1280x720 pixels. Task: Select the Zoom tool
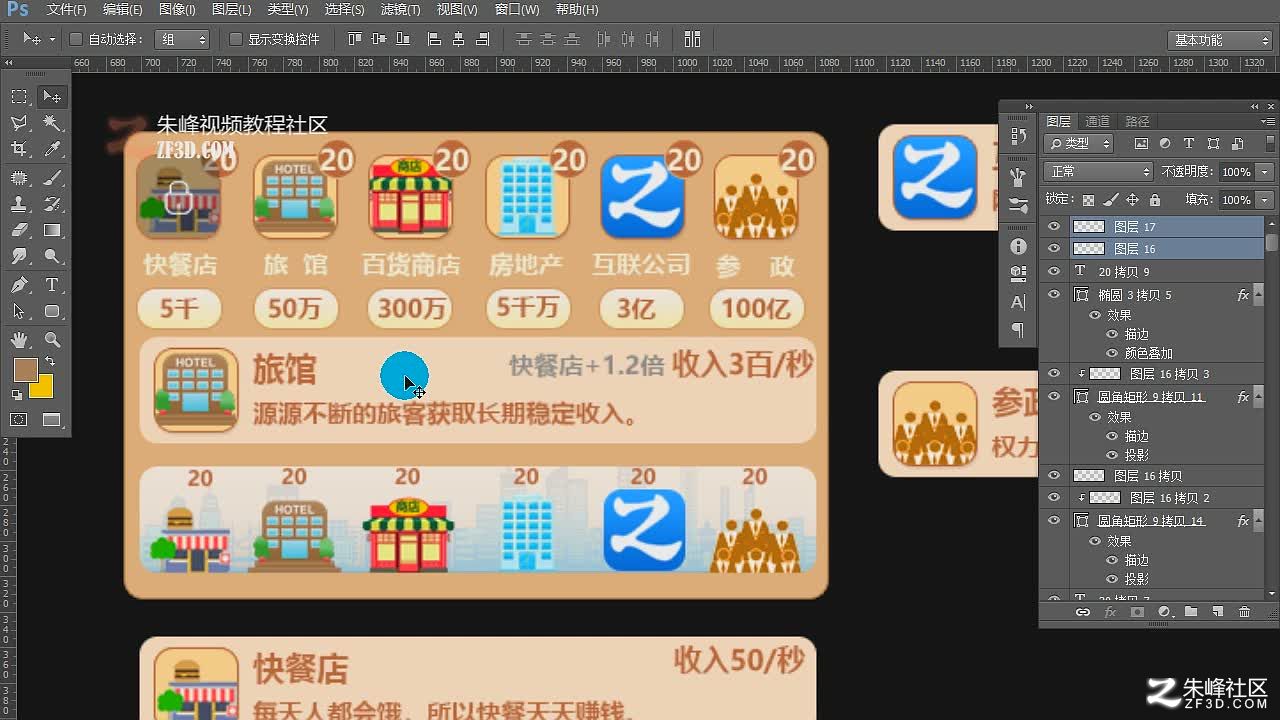click(52, 340)
